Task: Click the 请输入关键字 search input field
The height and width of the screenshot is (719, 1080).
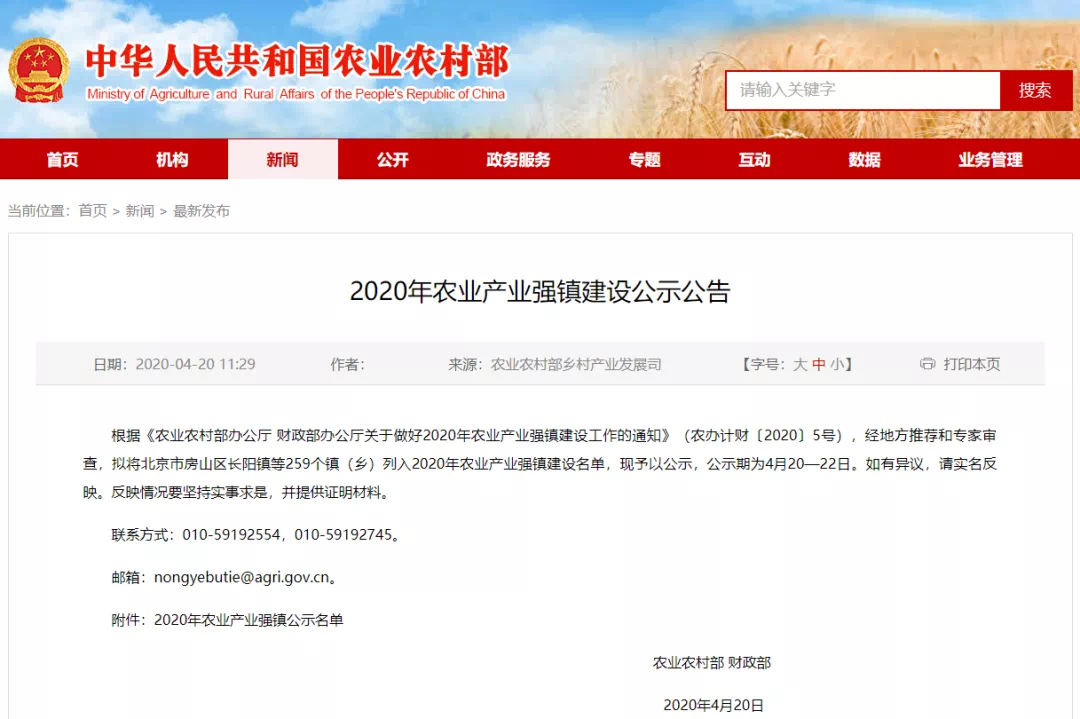Action: (x=863, y=90)
